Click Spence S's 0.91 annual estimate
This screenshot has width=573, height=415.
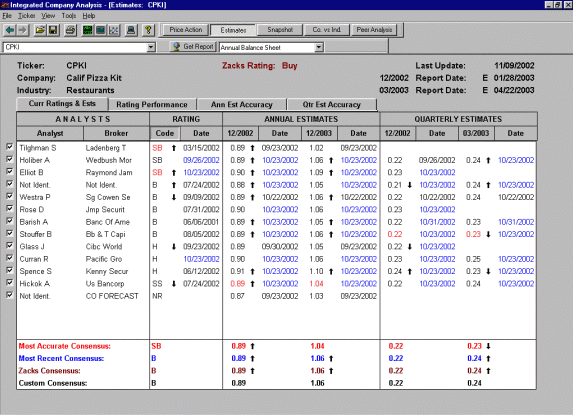(238, 271)
